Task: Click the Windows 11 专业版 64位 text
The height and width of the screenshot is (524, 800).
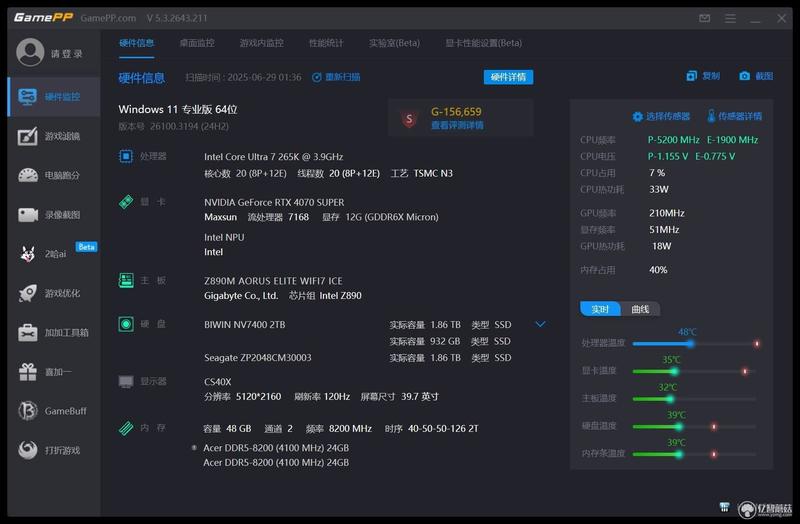Action: coord(178,109)
